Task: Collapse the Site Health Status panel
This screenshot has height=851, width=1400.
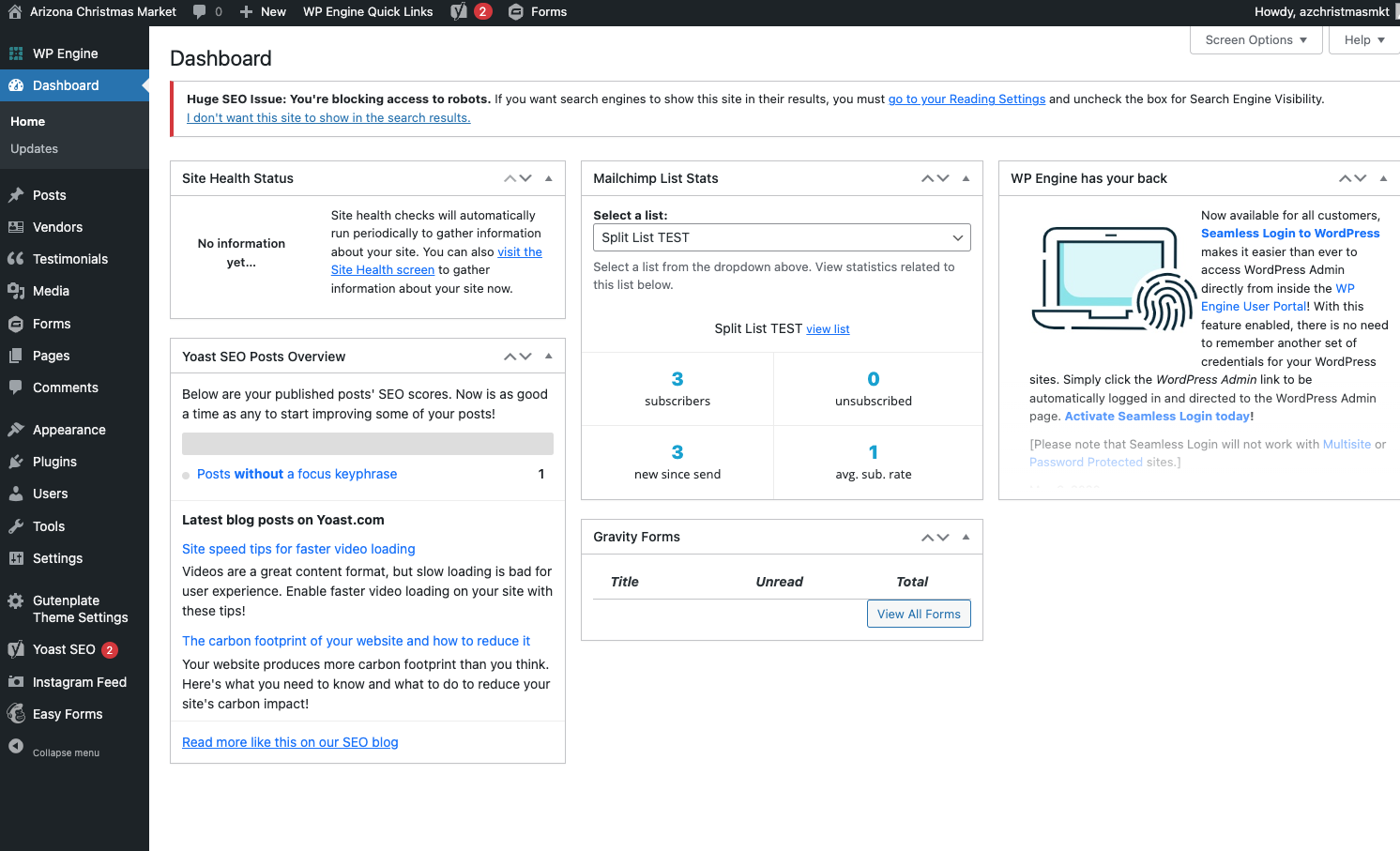Action: pyautogui.click(x=549, y=178)
